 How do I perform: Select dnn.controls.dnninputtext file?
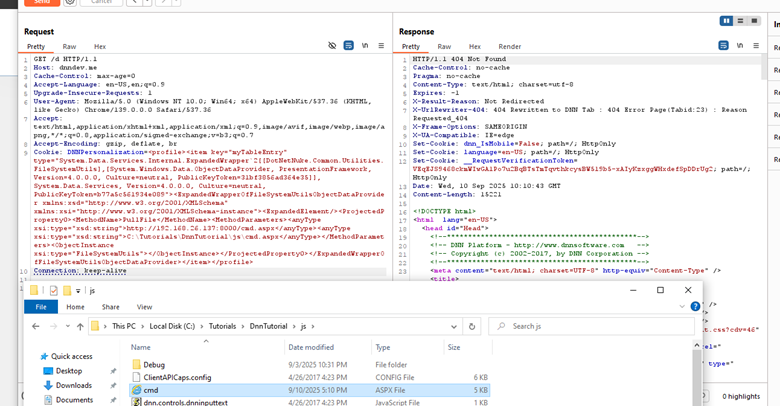(186, 403)
